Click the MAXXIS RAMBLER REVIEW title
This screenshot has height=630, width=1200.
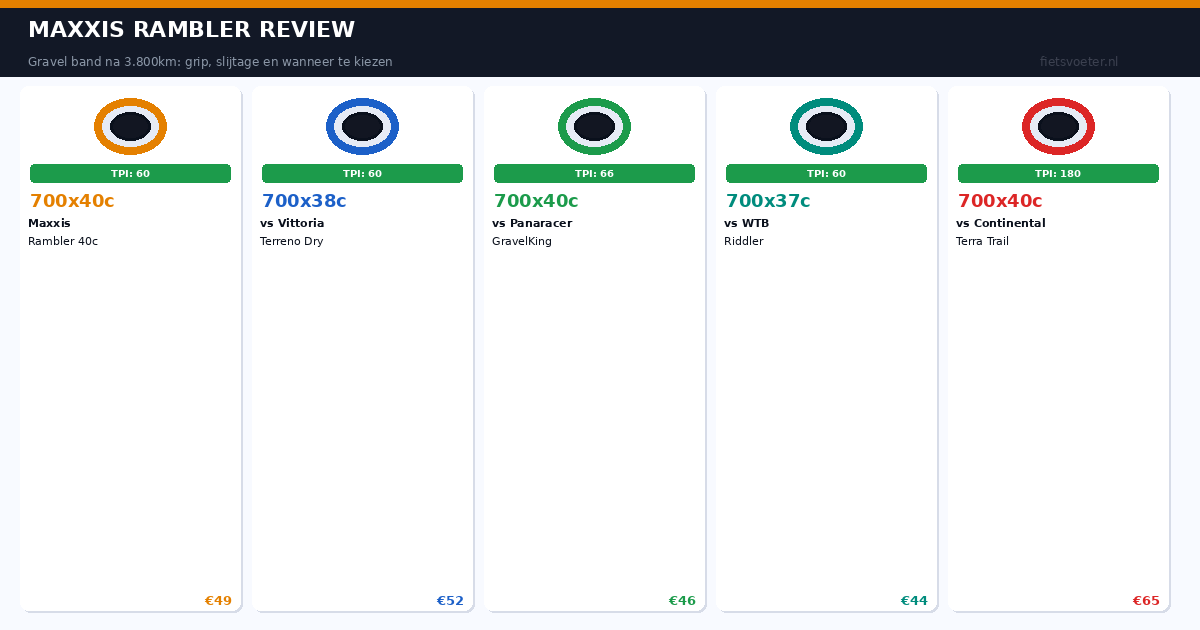(x=191, y=30)
